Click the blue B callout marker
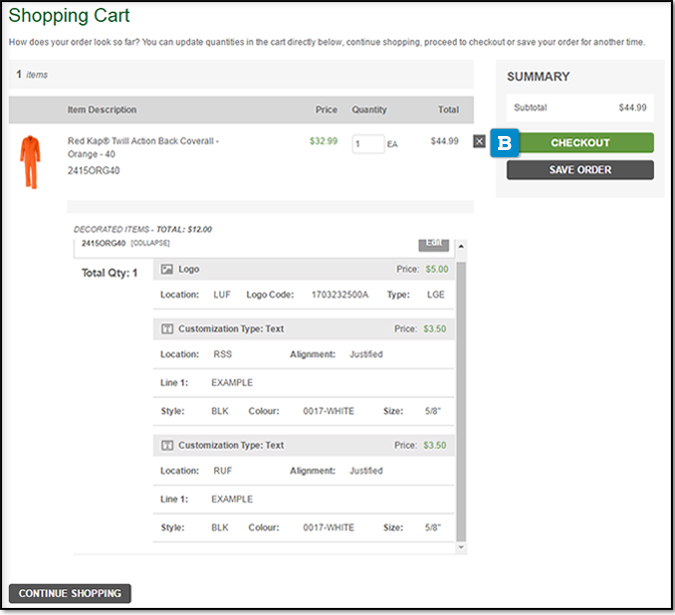This screenshot has height=615, width=675. [504, 143]
